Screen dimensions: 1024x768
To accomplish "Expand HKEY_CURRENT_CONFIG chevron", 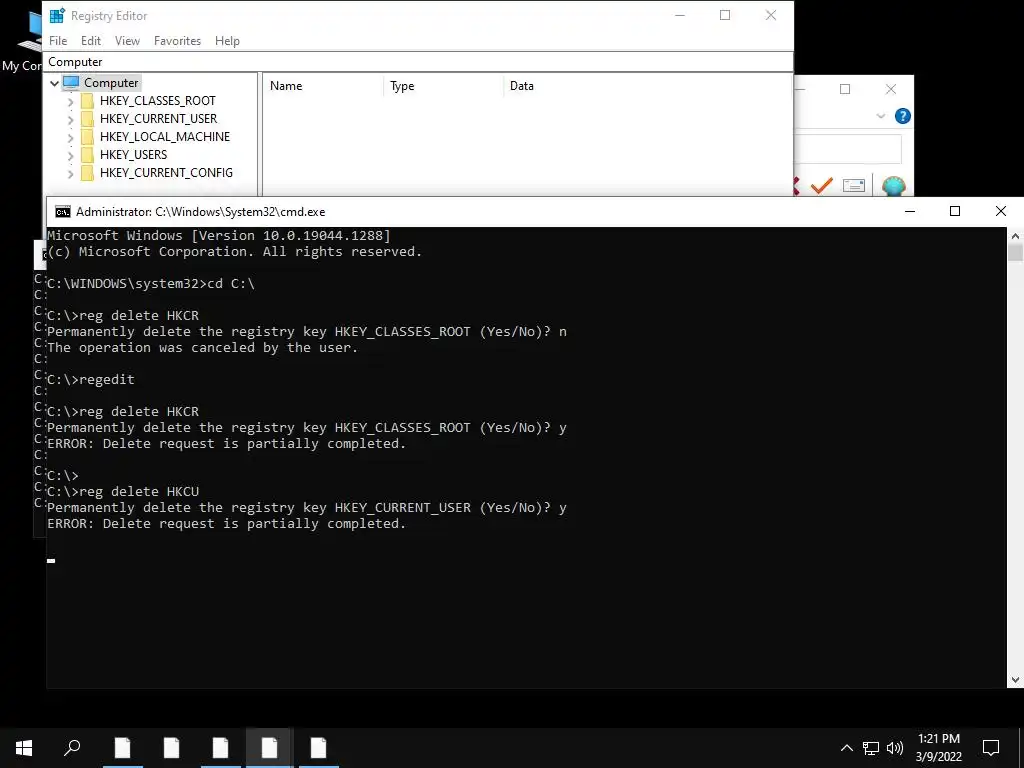I will click(71, 173).
